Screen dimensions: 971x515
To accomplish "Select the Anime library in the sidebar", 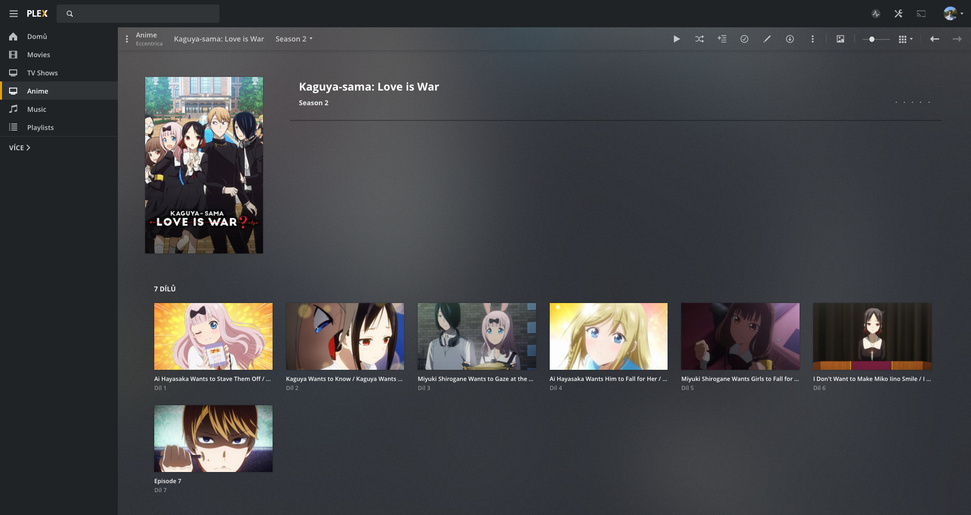I will [59, 90].
